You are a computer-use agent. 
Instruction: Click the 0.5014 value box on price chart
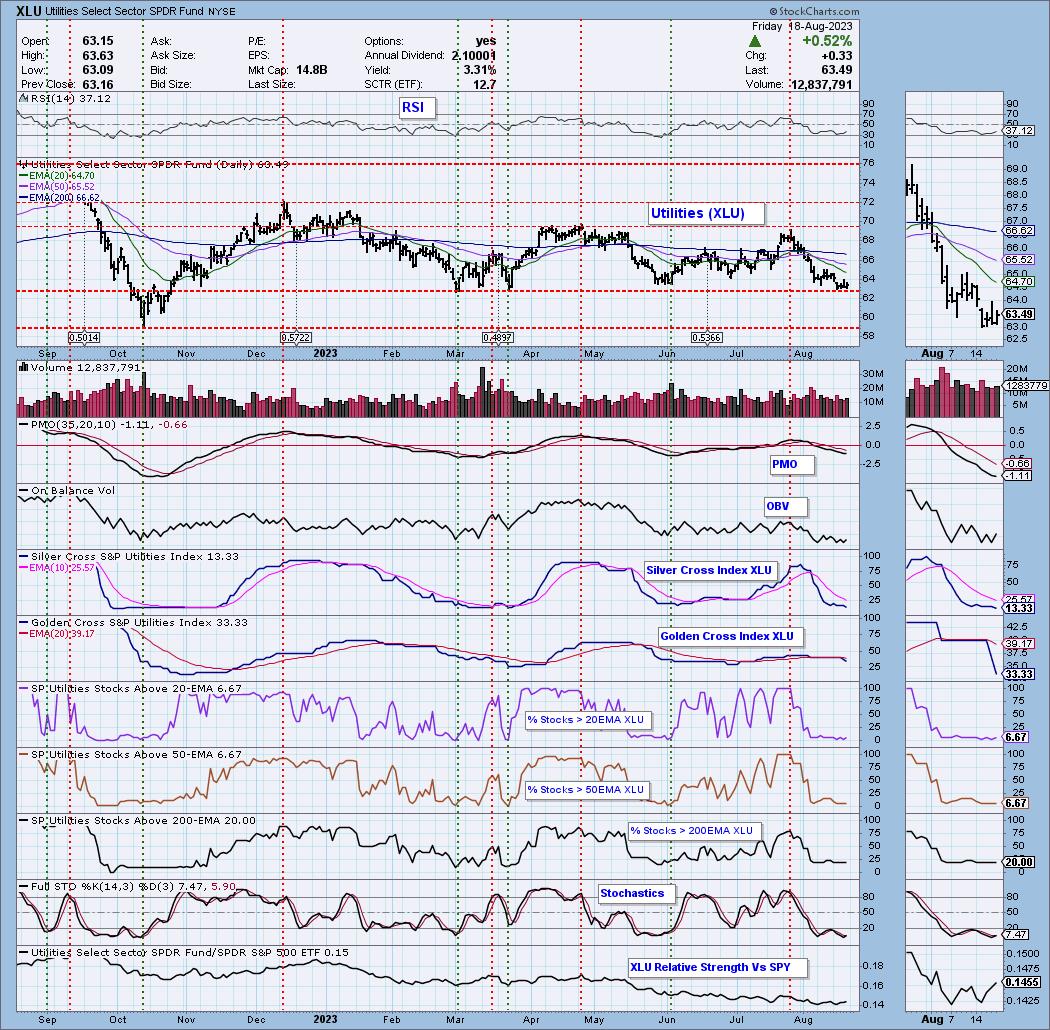pyautogui.click(x=84, y=338)
